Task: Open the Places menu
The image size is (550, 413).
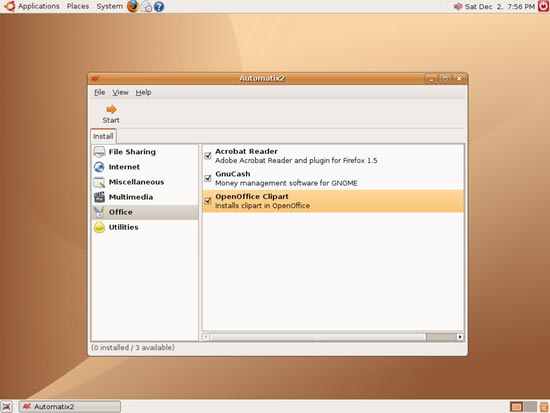Action: (x=78, y=6)
